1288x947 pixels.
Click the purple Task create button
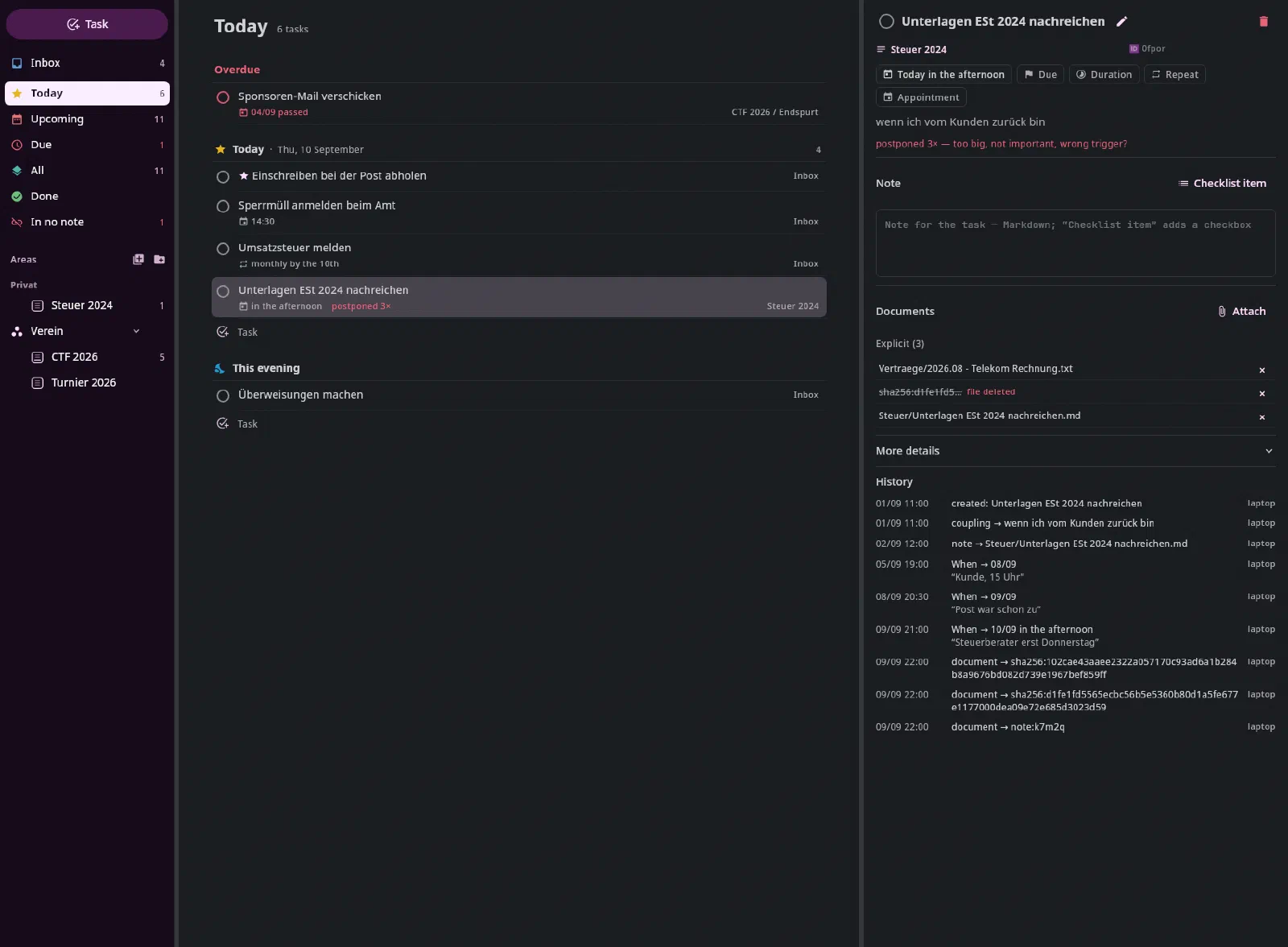coord(87,24)
